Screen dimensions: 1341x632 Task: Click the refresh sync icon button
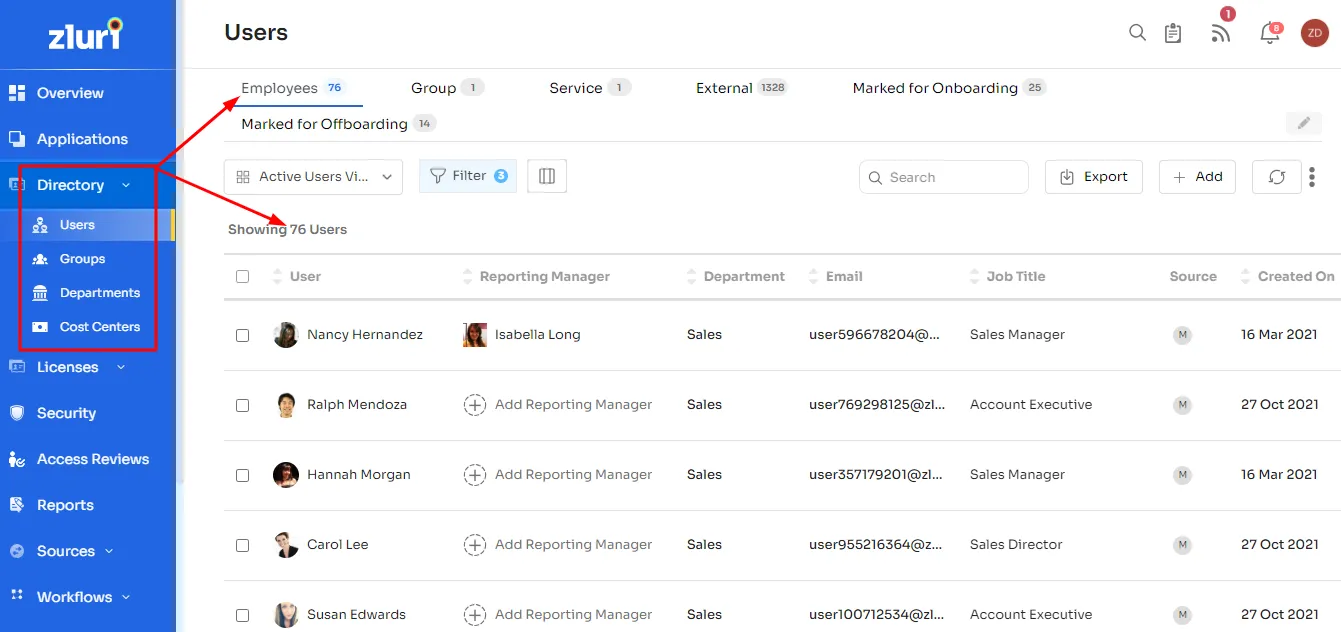(x=1277, y=177)
